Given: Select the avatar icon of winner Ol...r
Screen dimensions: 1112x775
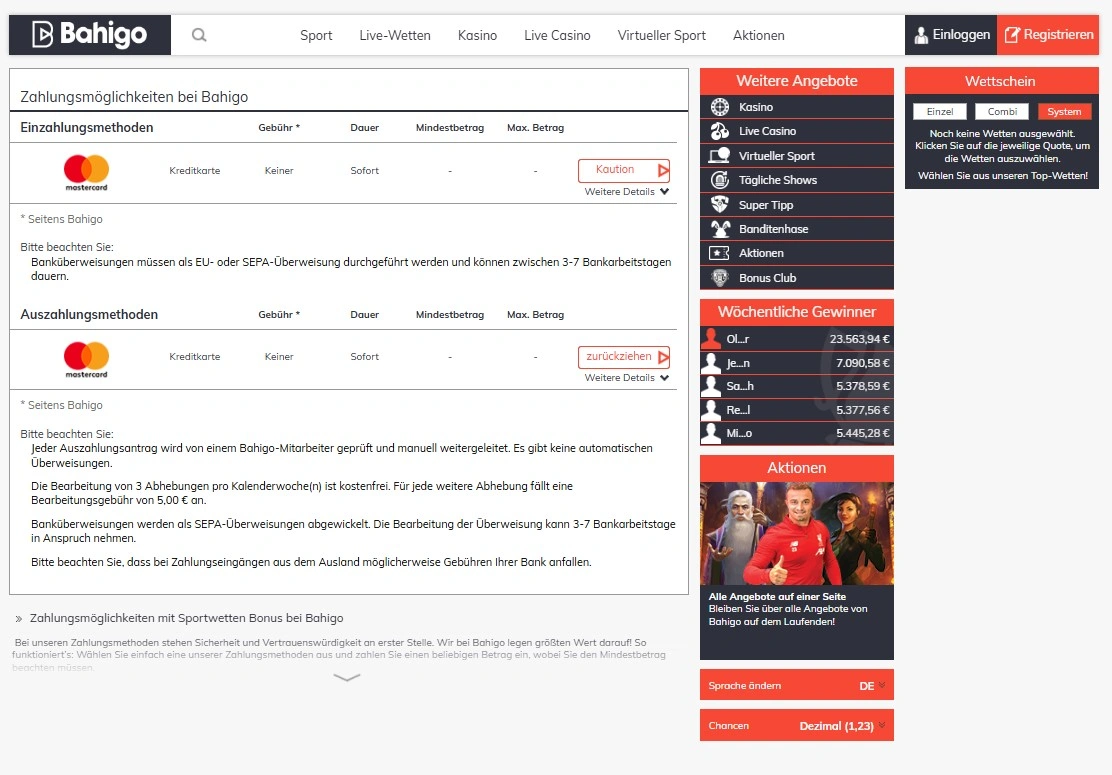Looking at the screenshot, I should pyautogui.click(x=711, y=338).
